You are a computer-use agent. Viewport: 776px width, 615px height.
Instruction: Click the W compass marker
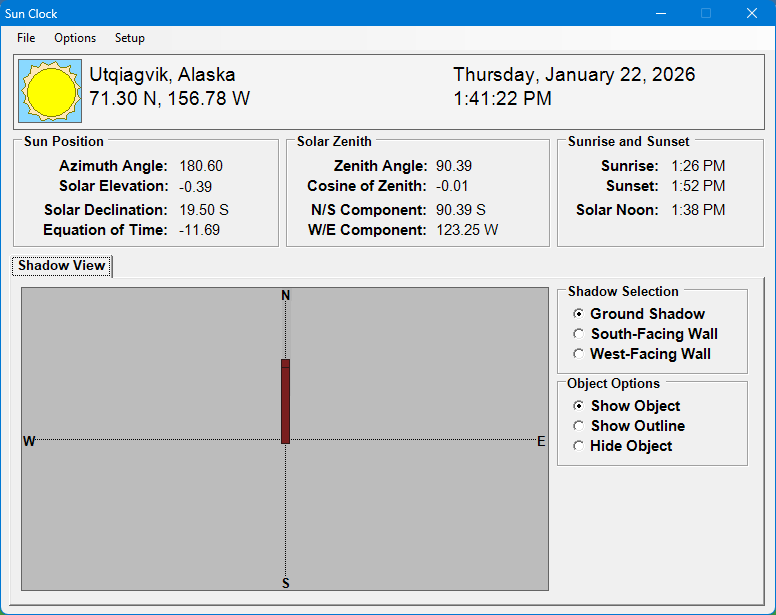coord(29,441)
